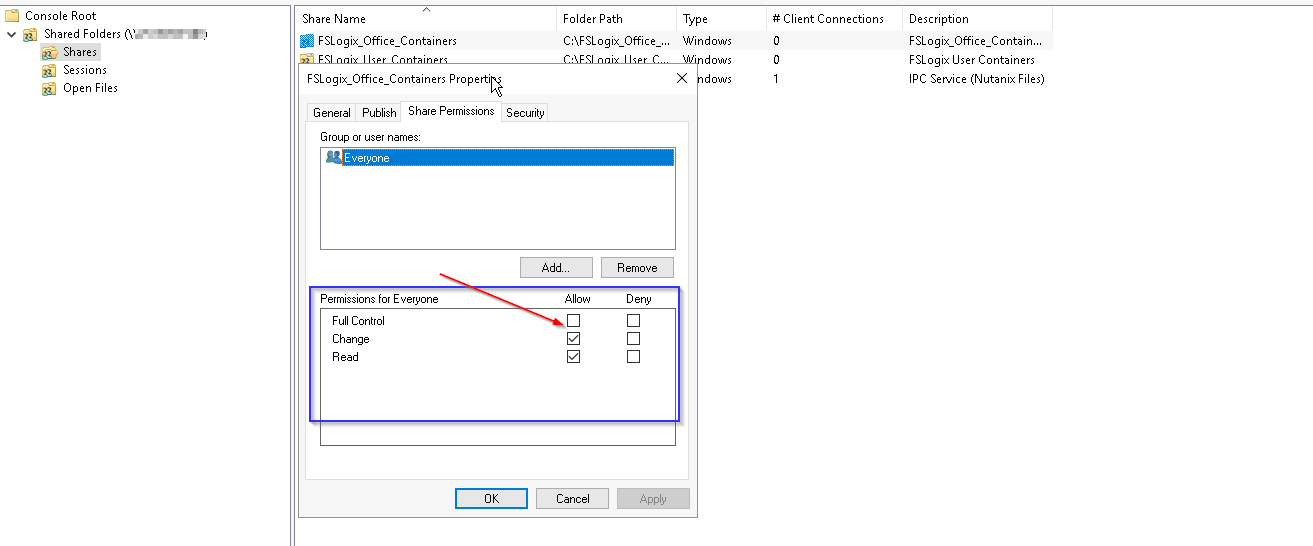Click the Open Files folder icon
Image resolution: width=1313 pixels, height=546 pixels.
click(x=49, y=88)
